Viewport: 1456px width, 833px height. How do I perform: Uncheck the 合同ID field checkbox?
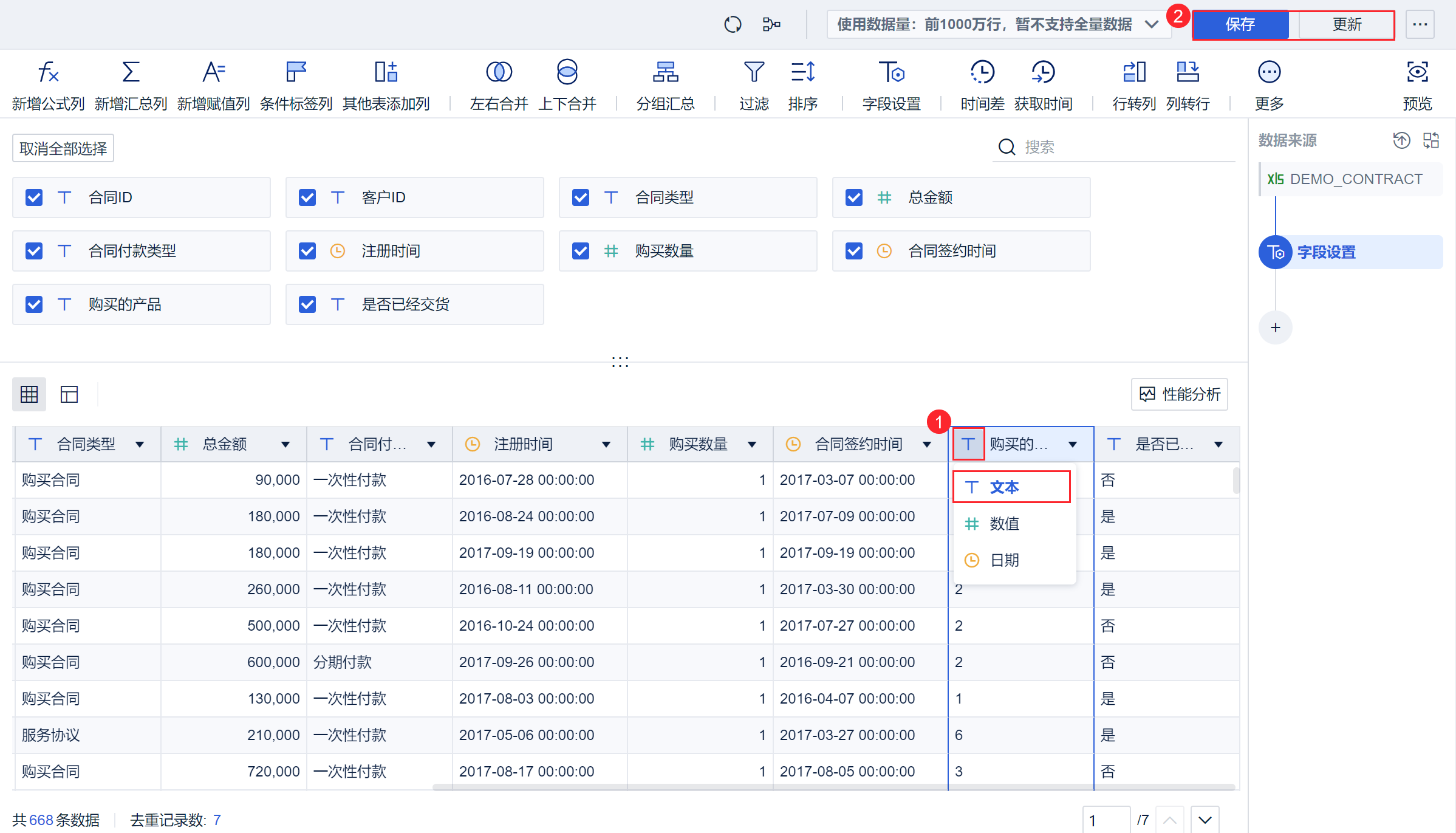tap(34, 197)
